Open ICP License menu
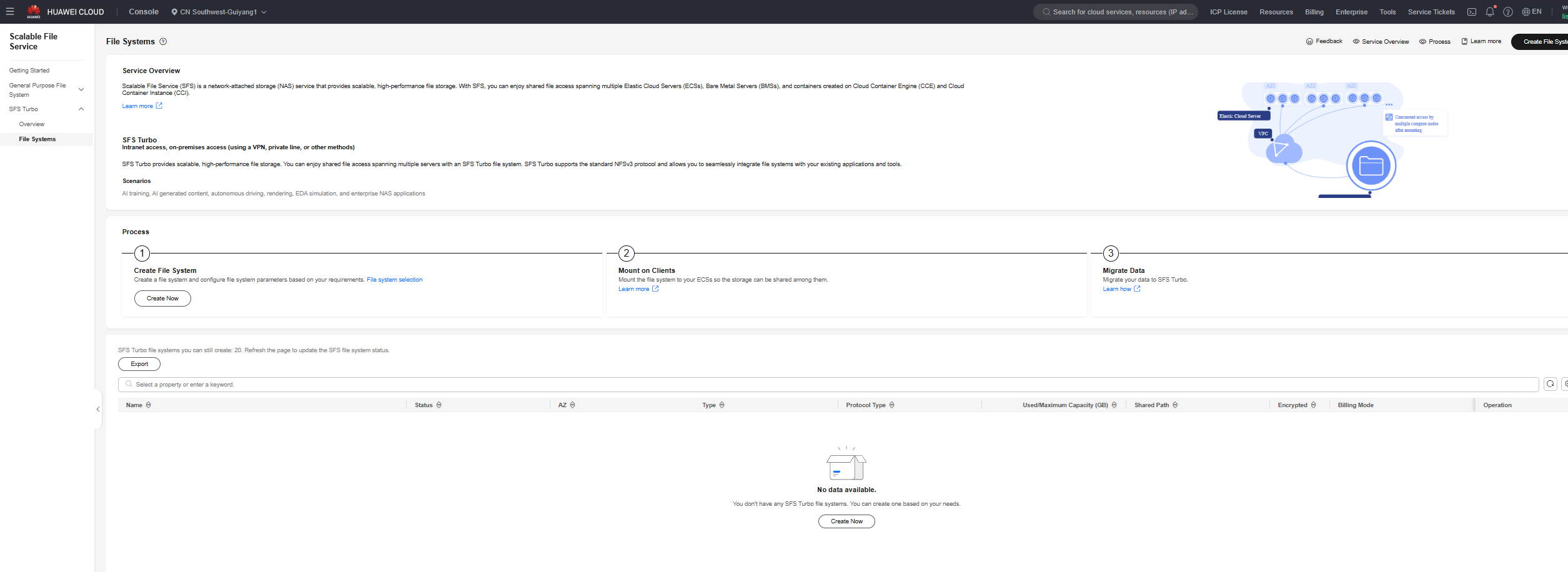 tap(1228, 12)
